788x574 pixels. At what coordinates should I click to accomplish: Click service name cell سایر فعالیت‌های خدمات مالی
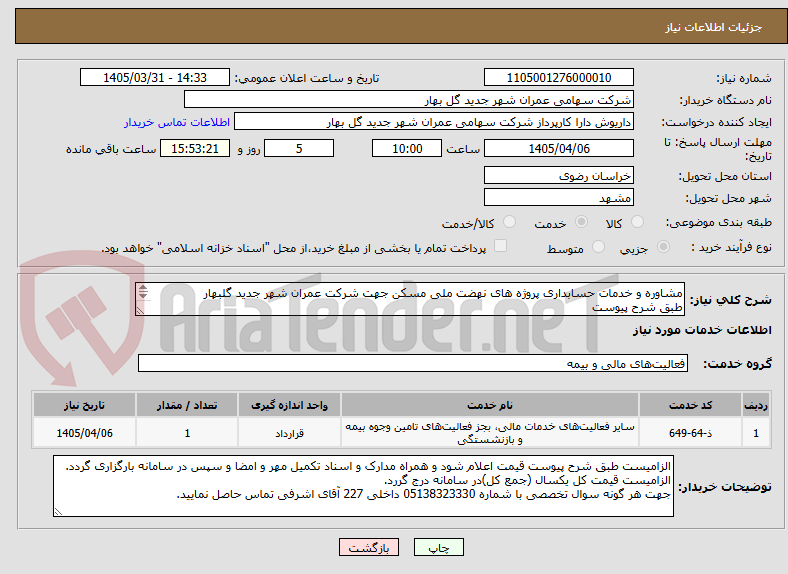490,433
